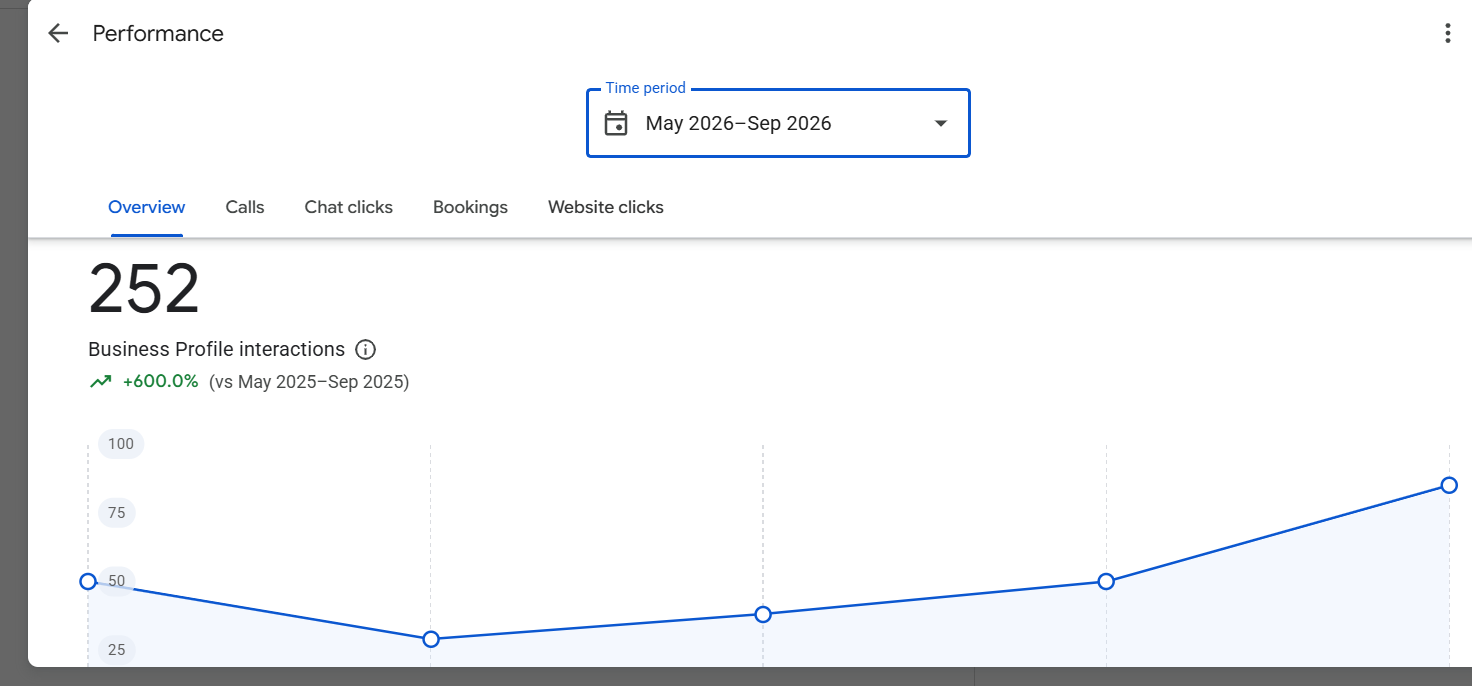Switch to the Calls tab
Viewport: 1472px width, 686px height.
click(x=245, y=207)
